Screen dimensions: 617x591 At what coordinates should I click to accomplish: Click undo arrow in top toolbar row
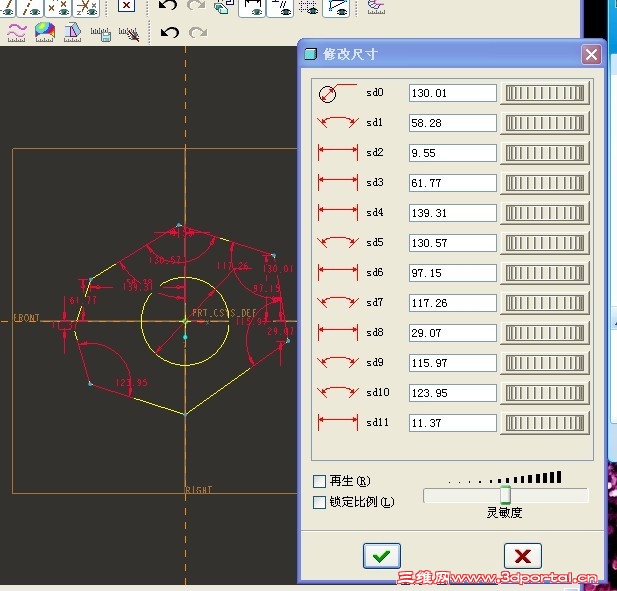[168, 6]
